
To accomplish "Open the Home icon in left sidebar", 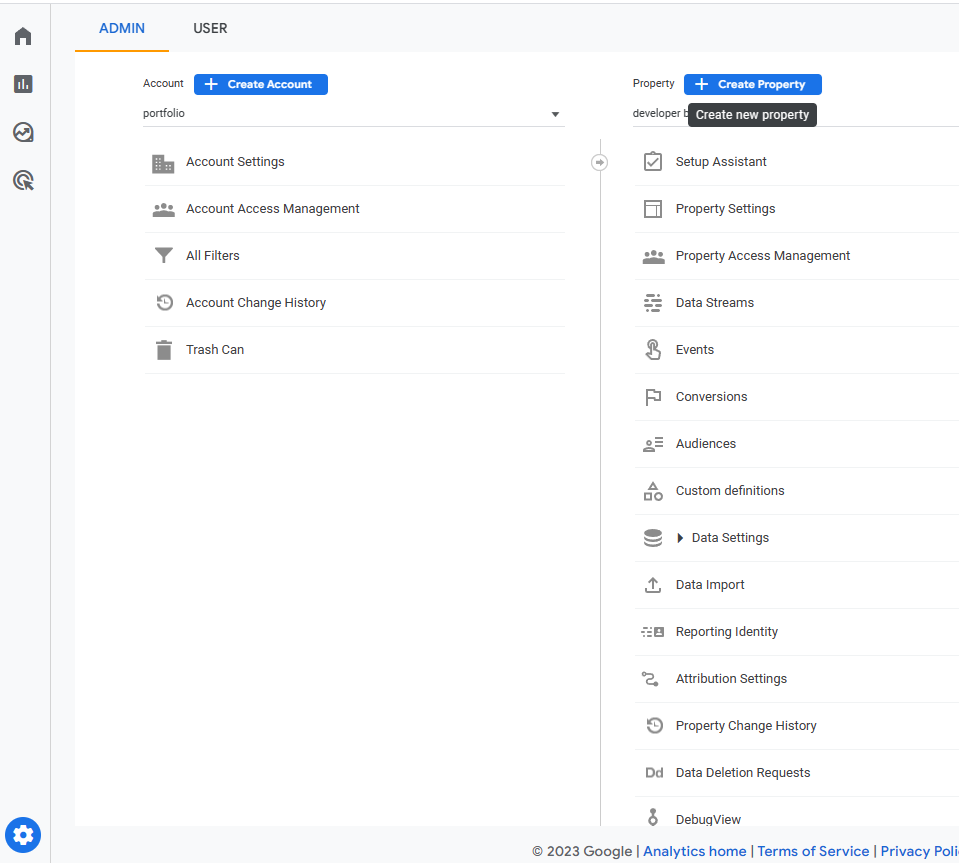I will click(x=23, y=37).
